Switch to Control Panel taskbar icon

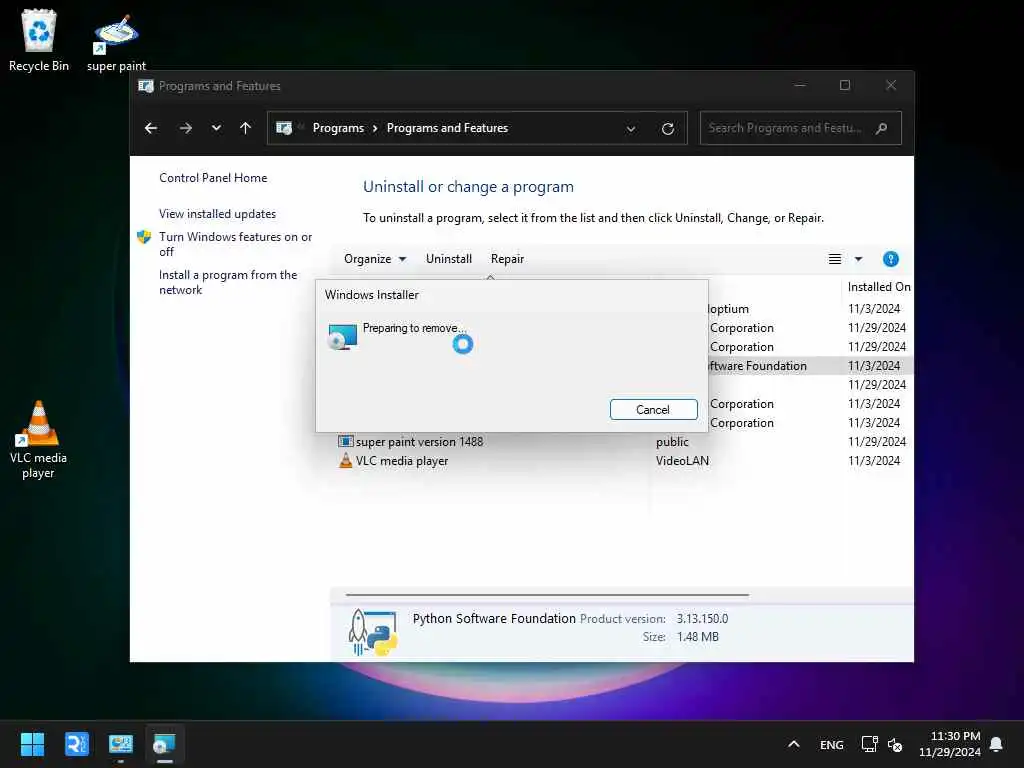click(121, 744)
